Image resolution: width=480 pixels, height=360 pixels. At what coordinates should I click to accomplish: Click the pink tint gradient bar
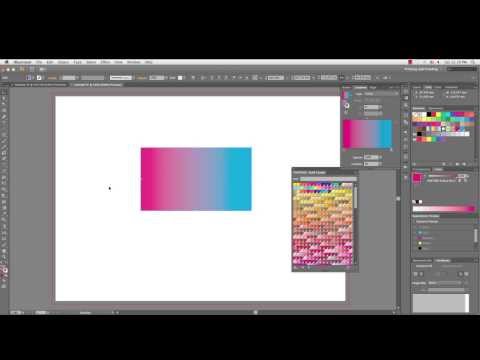pyautogui.click(x=444, y=209)
